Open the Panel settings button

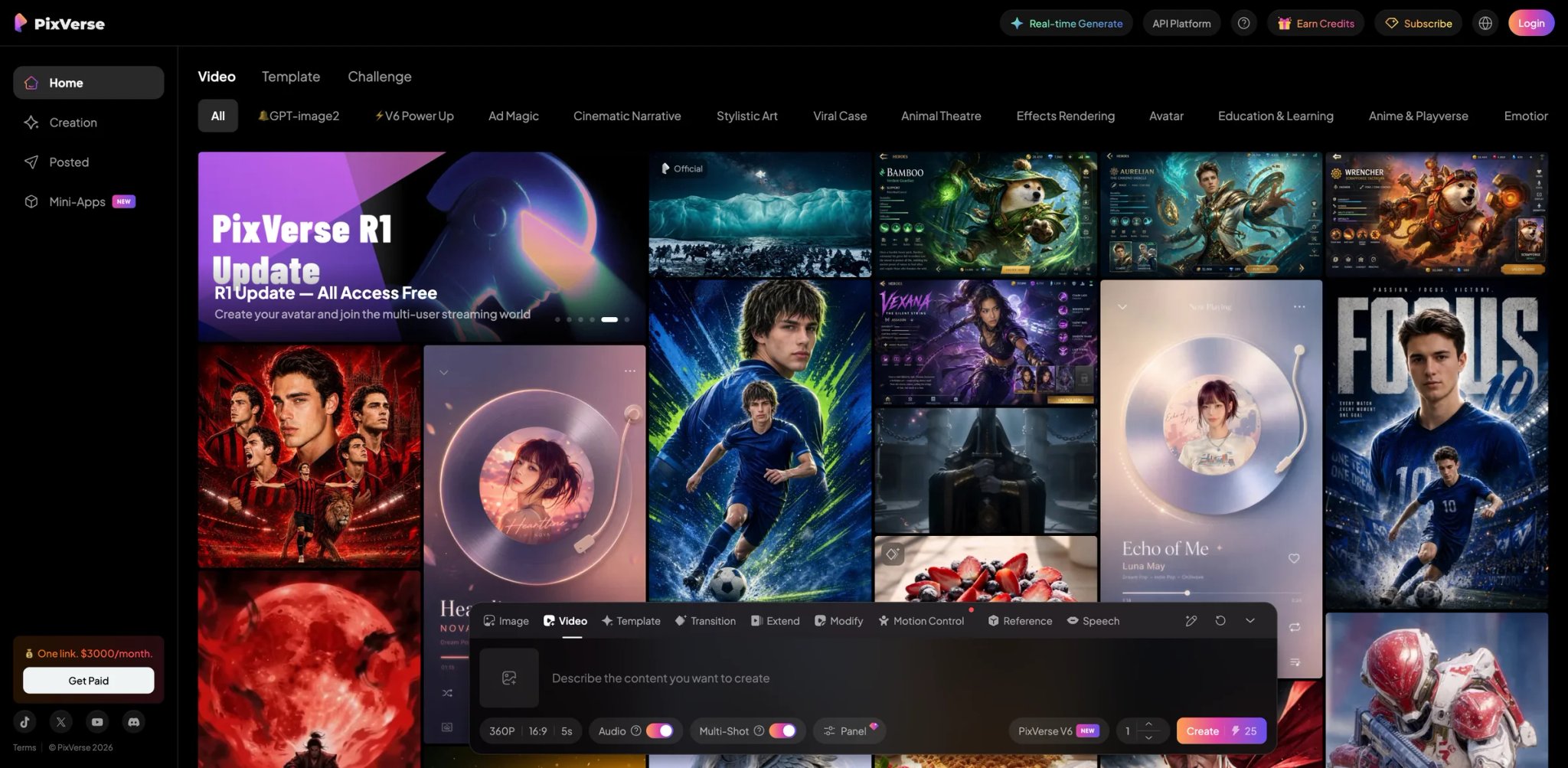(x=848, y=731)
